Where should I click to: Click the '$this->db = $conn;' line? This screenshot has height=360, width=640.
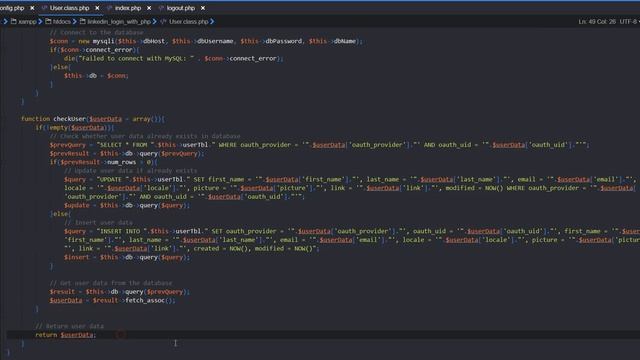[x=96, y=76]
